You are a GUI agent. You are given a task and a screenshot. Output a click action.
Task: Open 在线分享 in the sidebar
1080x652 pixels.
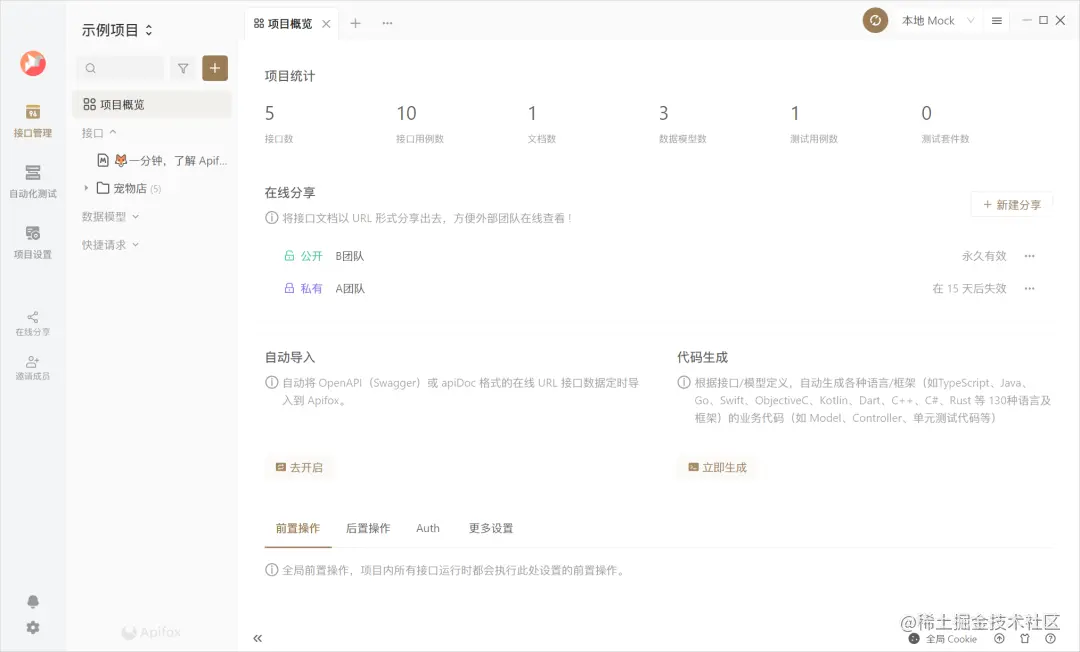[x=32, y=323]
